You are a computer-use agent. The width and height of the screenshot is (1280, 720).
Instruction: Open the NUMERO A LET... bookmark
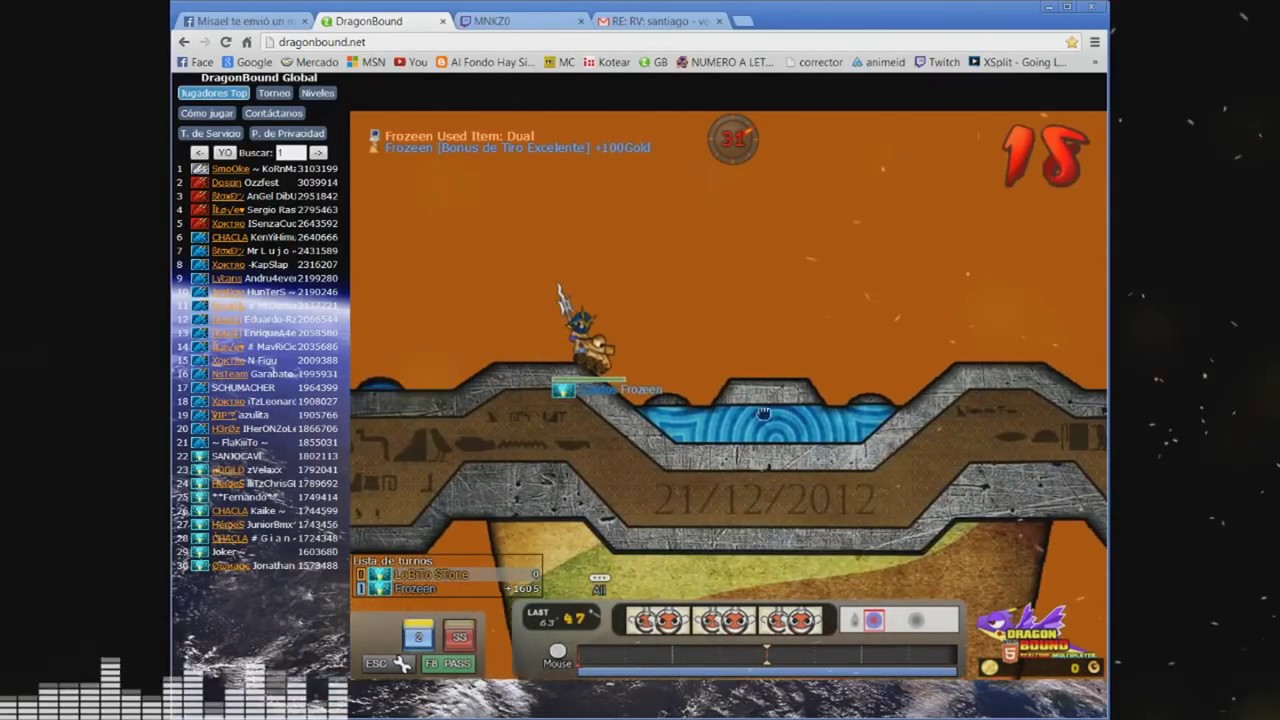pos(725,62)
